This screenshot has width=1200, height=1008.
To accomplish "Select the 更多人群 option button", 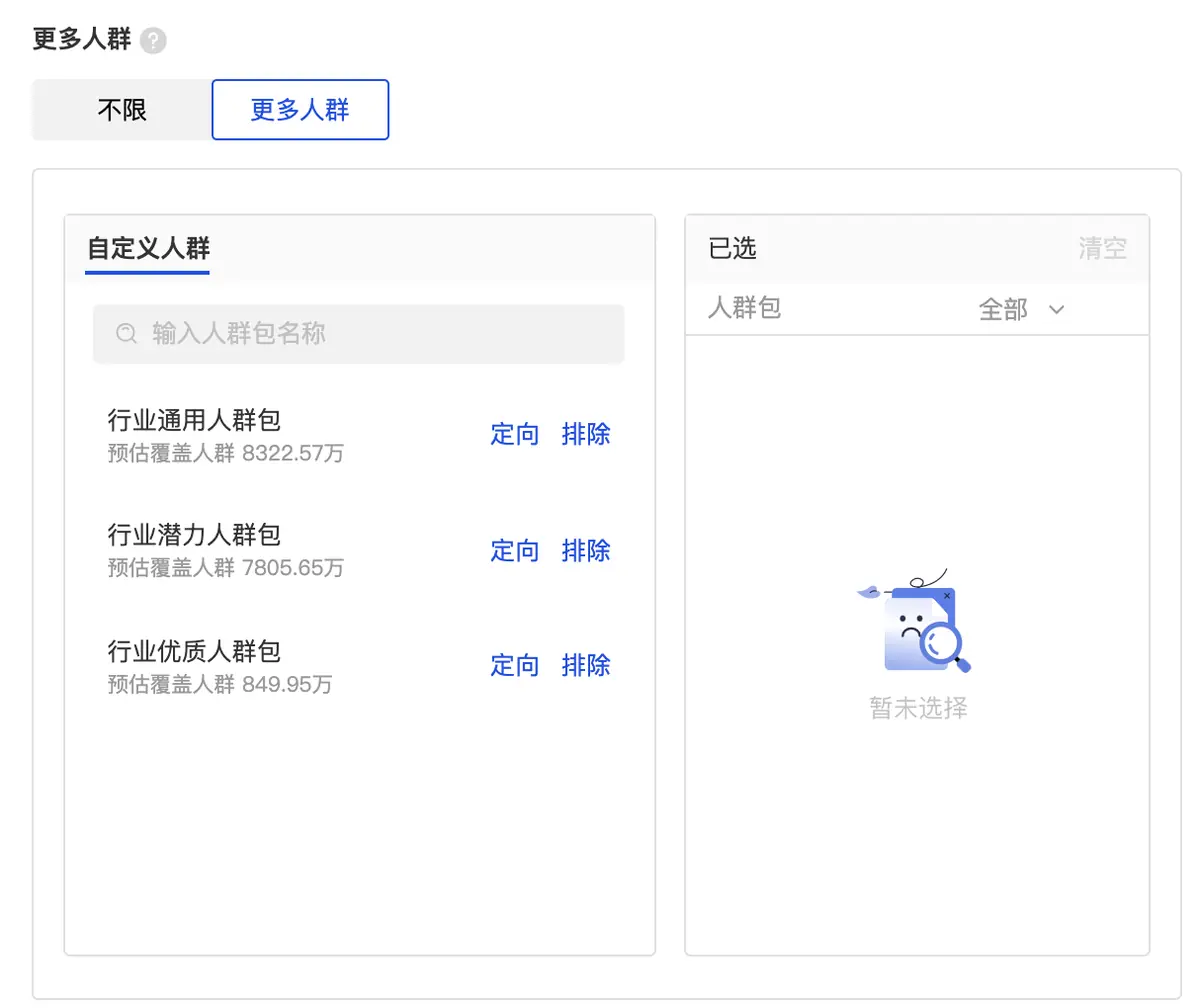I will [300, 110].
